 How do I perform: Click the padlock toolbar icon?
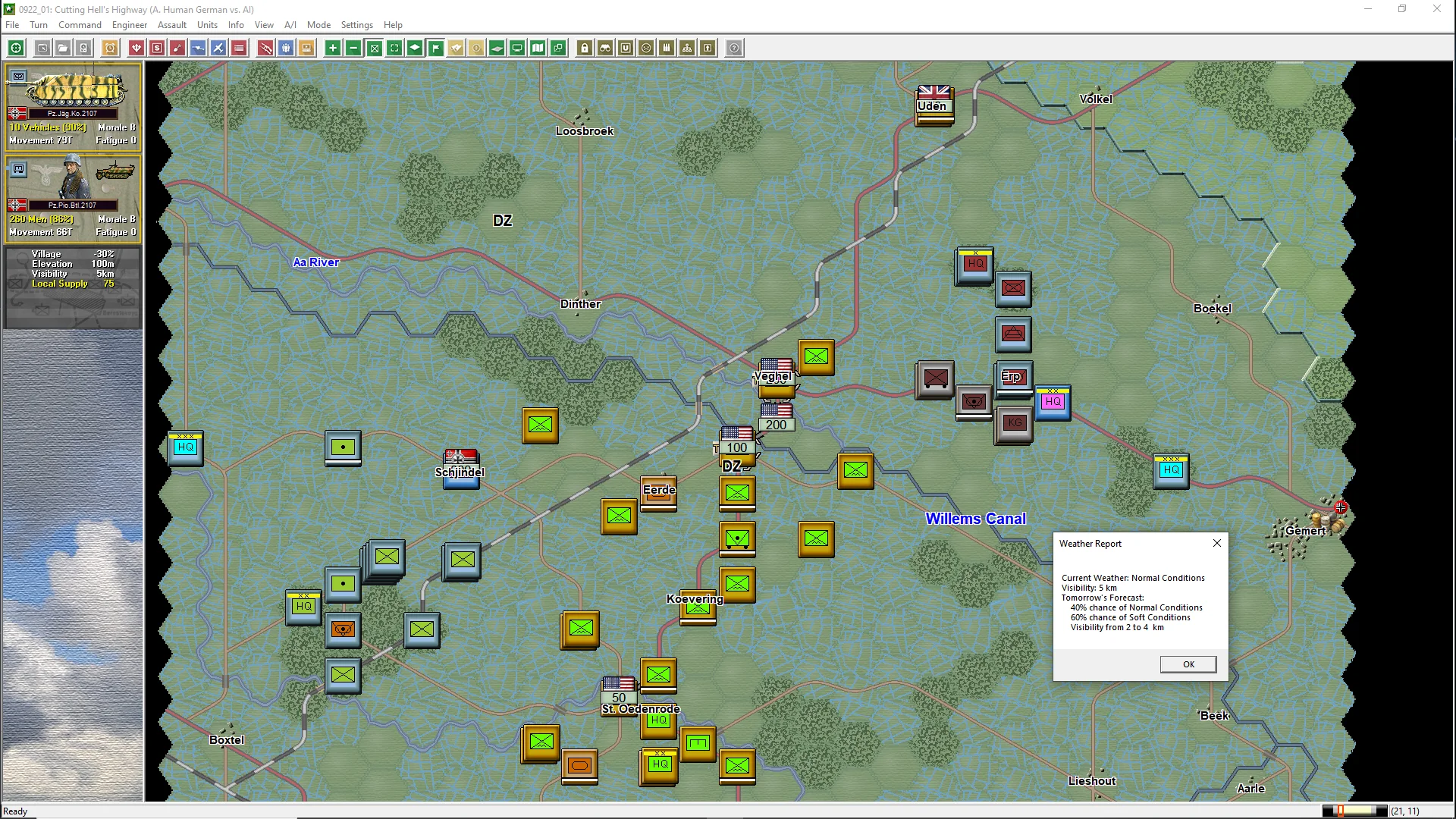pos(585,49)
